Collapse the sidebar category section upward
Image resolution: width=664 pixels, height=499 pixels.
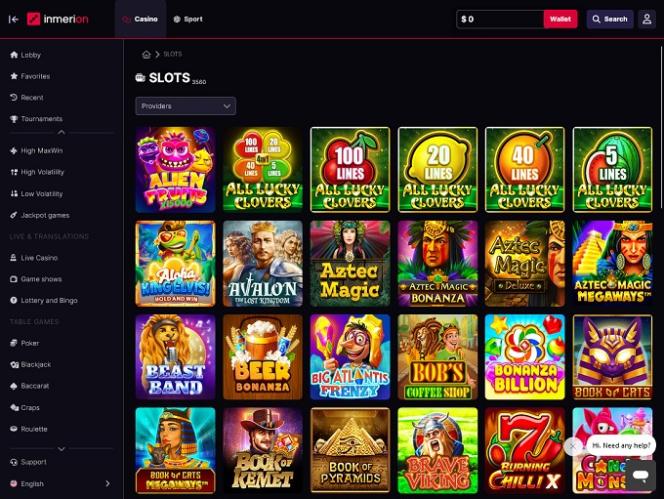point(61,132)
